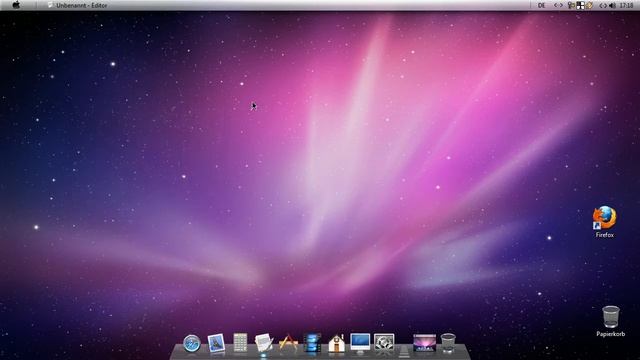Open the text editor paper-and-pen dock icon
The width and height of the screenshot is (640, 360).
(x=264, y=342)
